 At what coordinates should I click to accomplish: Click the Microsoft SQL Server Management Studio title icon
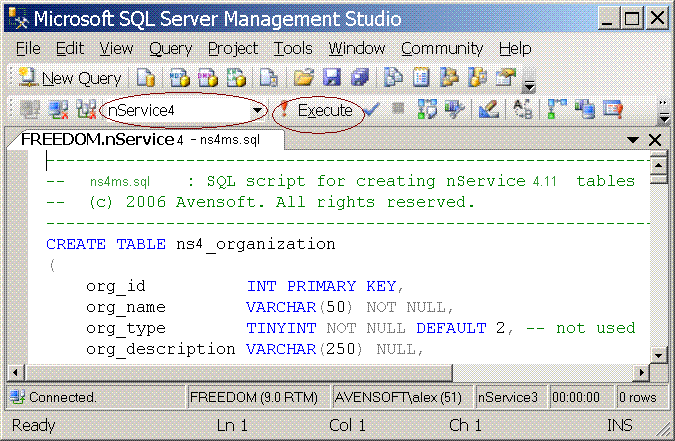[18, 19]
